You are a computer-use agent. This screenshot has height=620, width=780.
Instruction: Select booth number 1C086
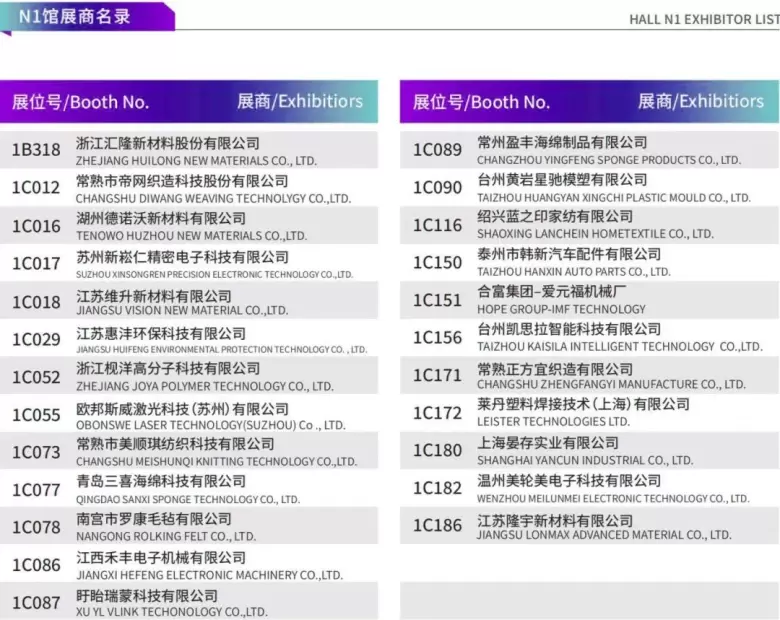pos(36,565)
